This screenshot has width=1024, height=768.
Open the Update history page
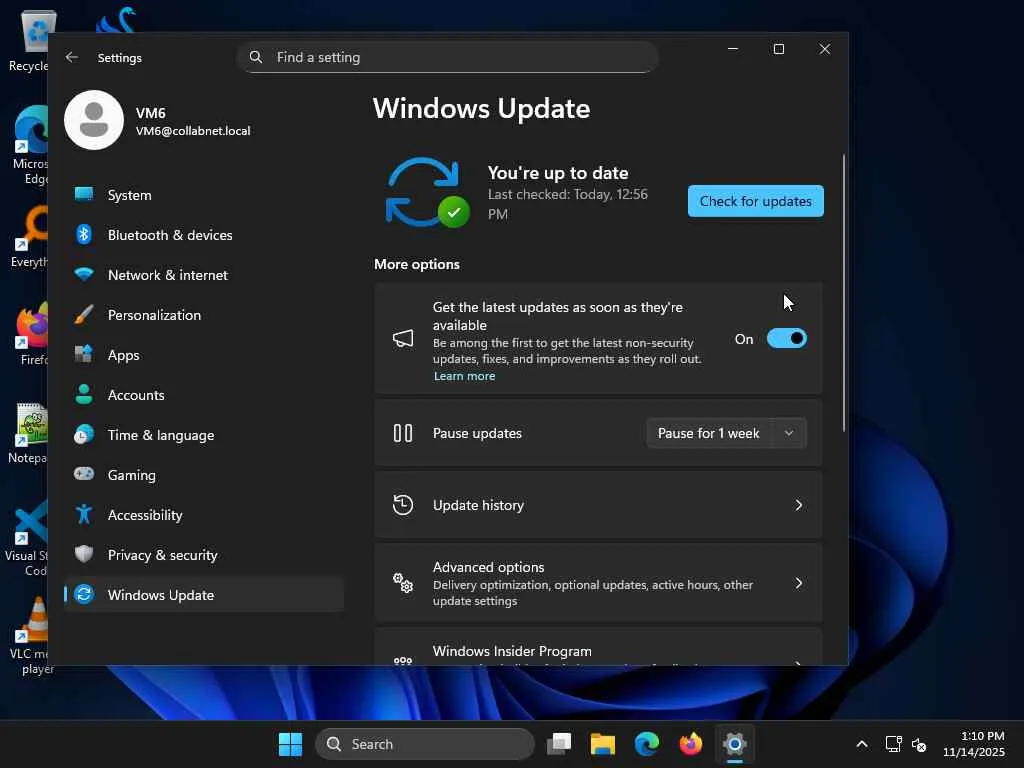[x=598, y=505]
